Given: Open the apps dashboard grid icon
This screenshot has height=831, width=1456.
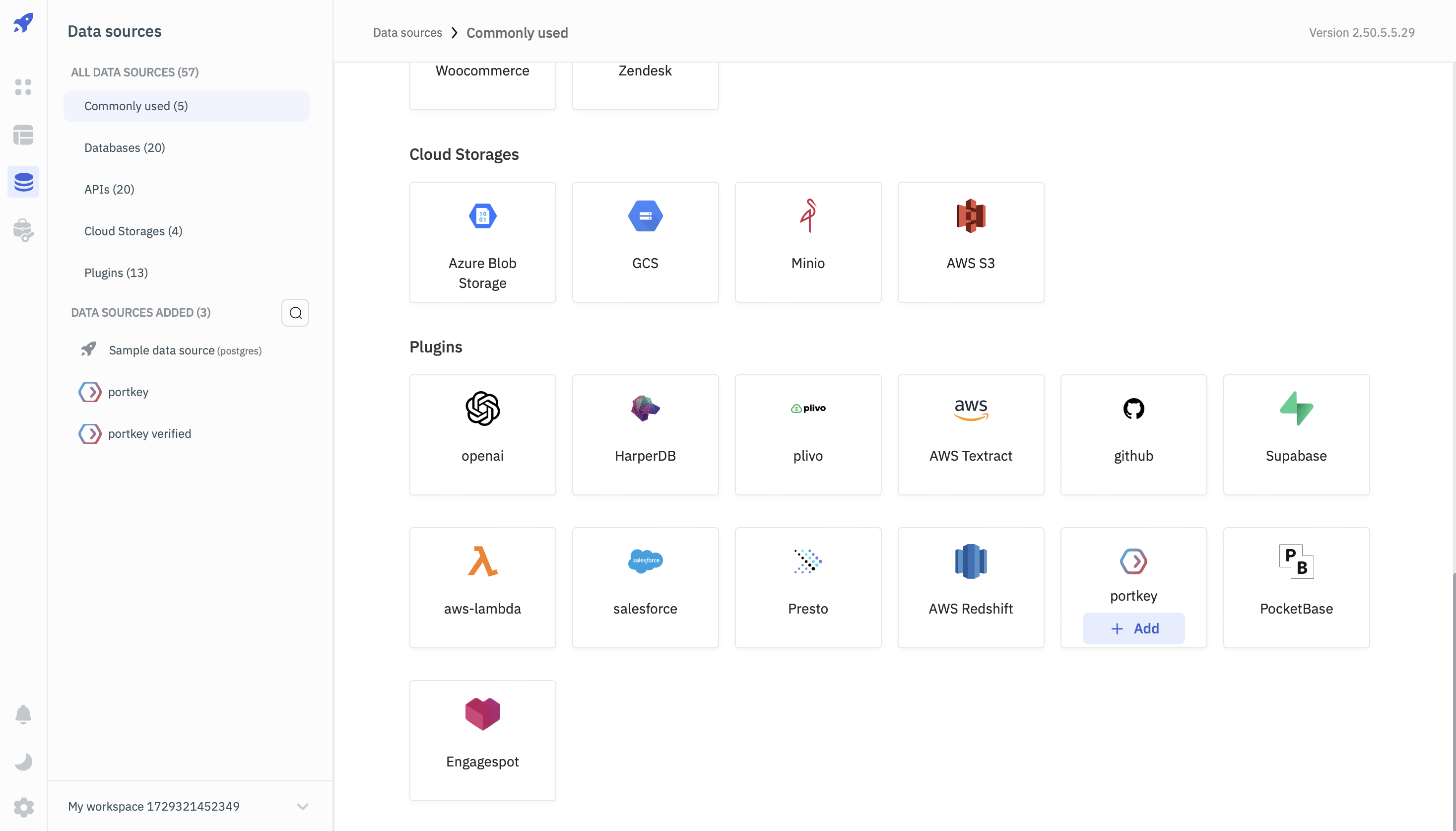Looking at the screenshot, I should 23,87.
